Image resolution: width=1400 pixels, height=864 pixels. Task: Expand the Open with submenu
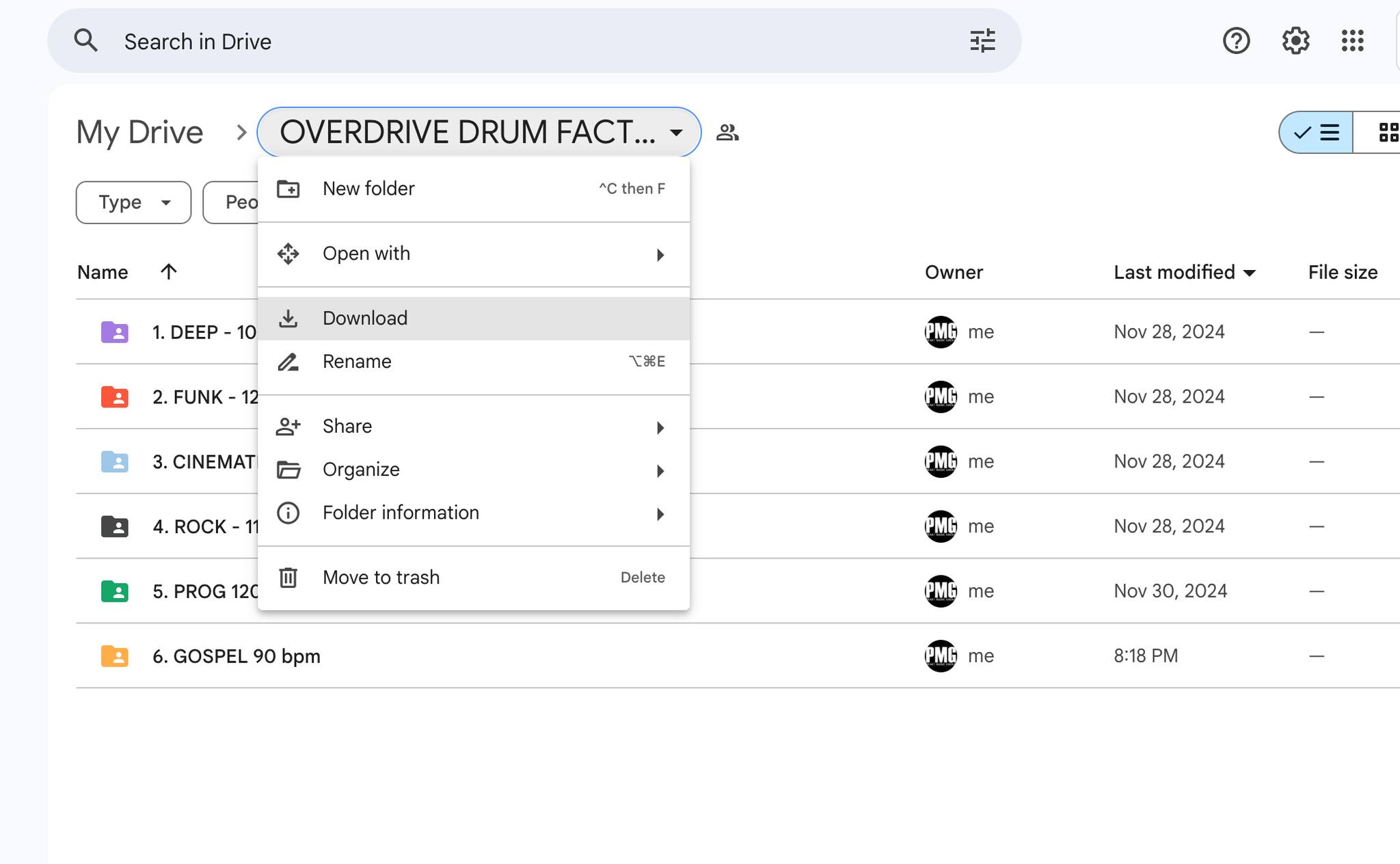473,254
